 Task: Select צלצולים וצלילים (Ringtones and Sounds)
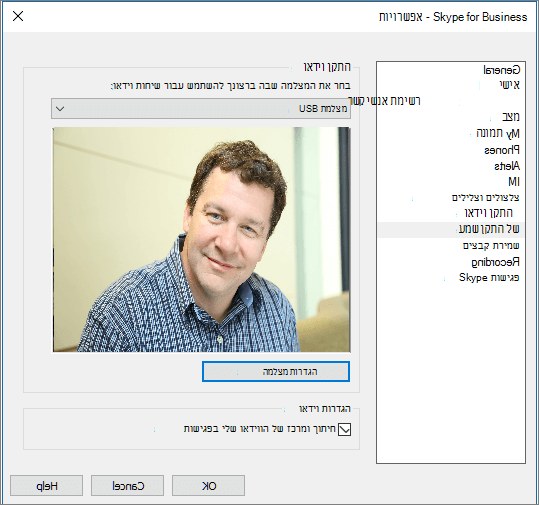pos(485,197)
